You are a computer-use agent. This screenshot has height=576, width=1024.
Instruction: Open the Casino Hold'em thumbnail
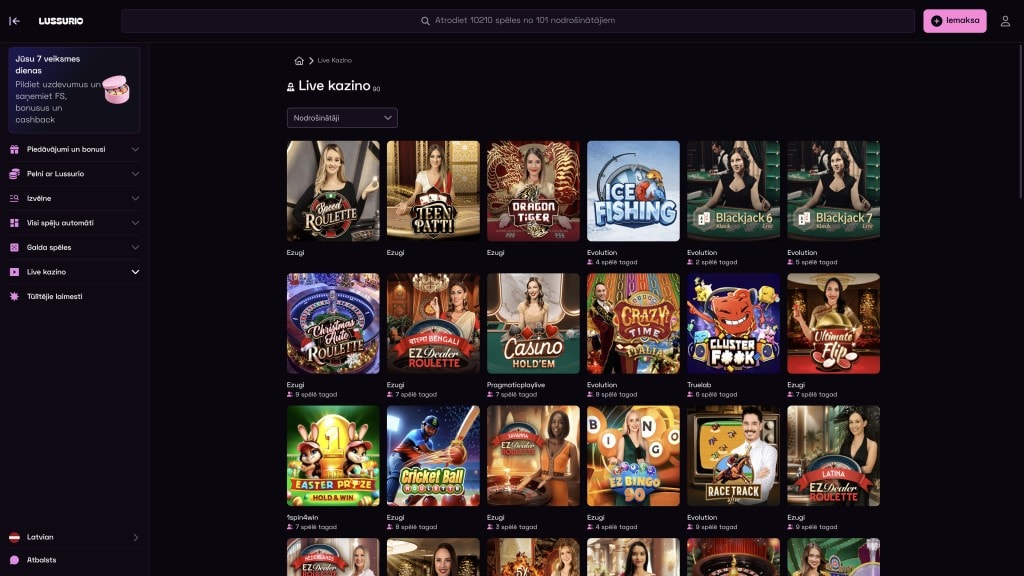point(533,324)
